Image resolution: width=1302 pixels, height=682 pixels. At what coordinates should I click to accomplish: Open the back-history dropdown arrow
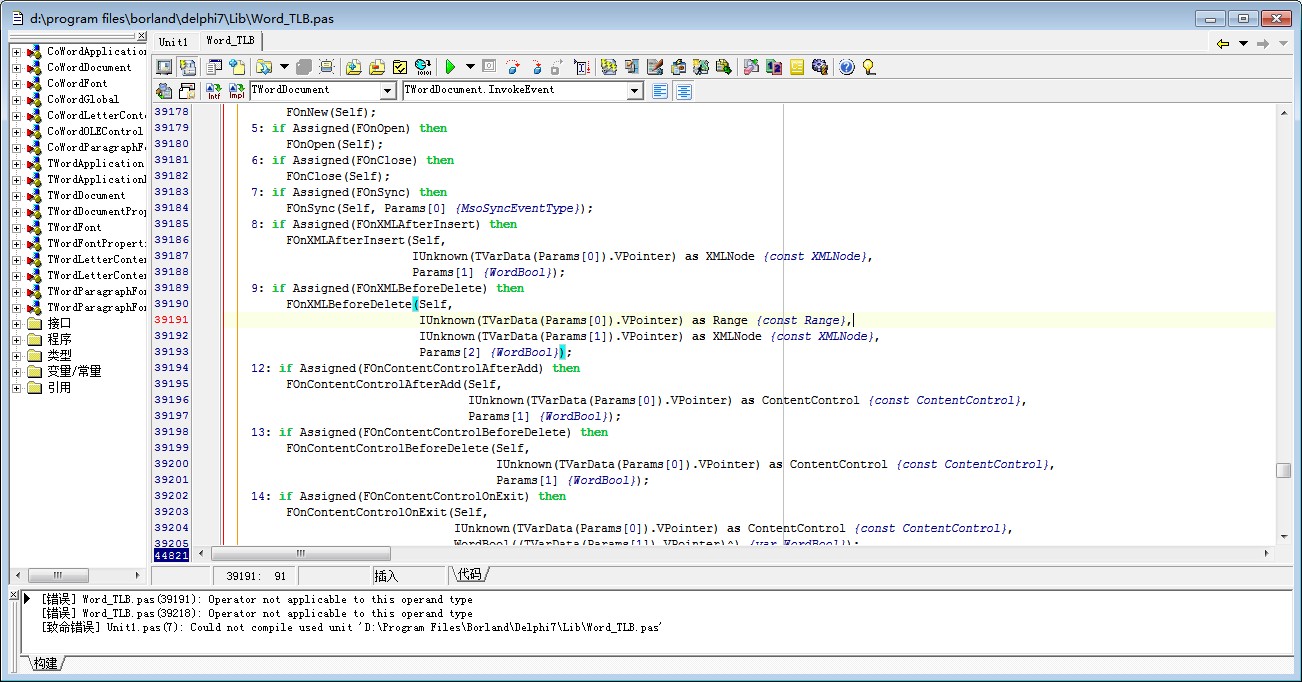[1243, 43]
